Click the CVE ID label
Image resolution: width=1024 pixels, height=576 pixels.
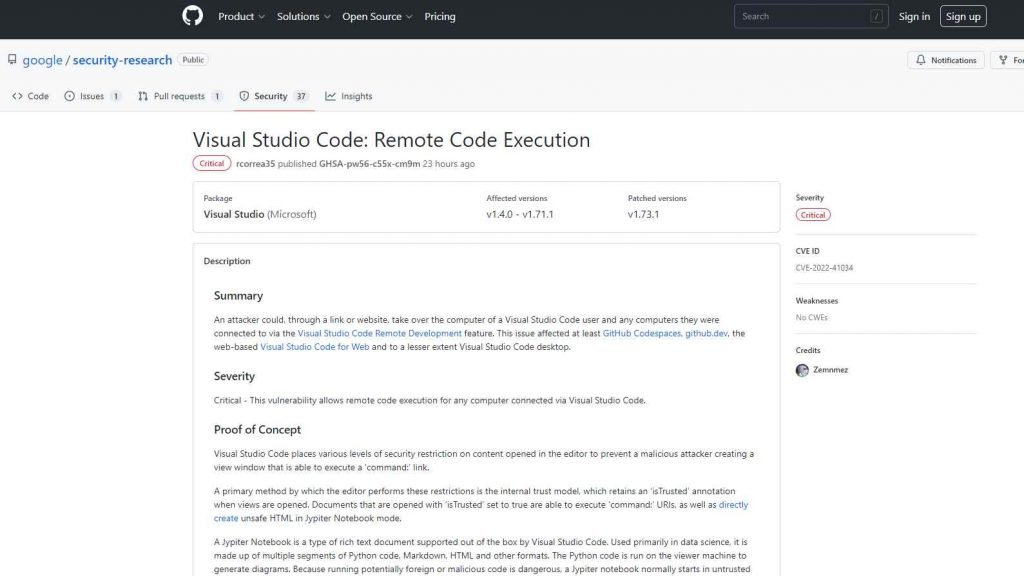tap(807, 251)
